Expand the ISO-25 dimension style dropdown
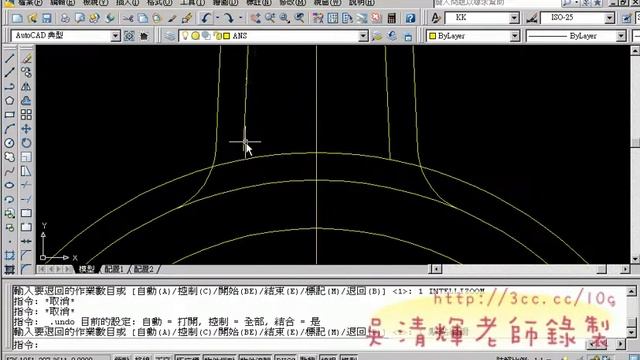The width and height of the screenshot is (640, 360). tap(609, 18)
